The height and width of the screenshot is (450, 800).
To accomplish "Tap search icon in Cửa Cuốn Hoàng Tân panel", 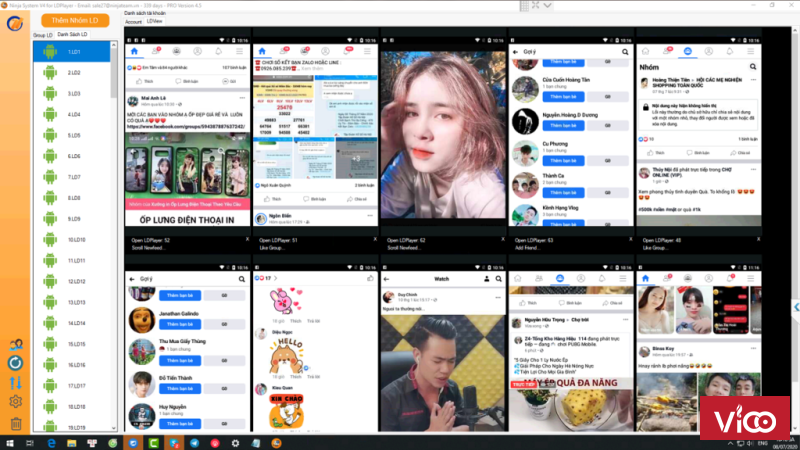I will (x=625, y=52).
